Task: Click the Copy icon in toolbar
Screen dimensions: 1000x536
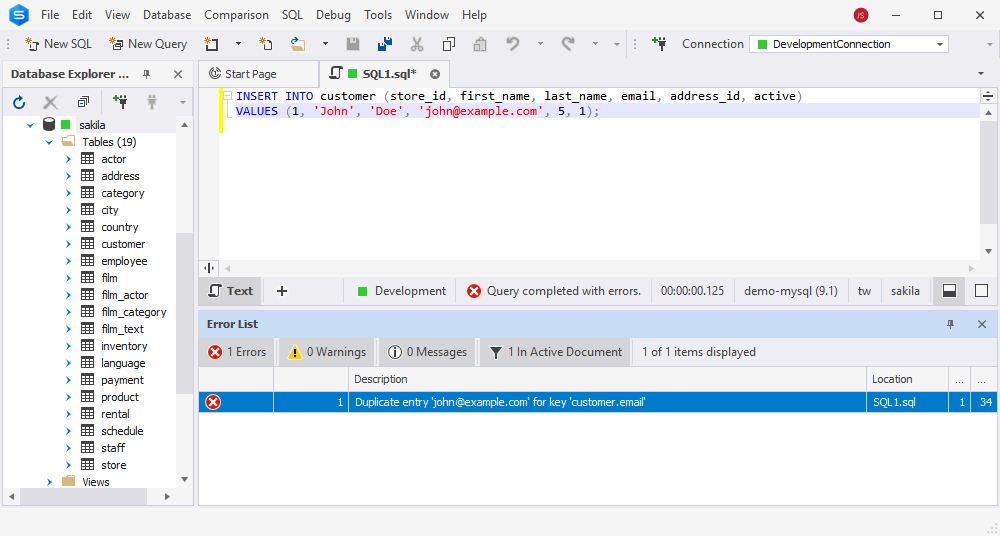Action: pyautogui.click(x=449, y=44)
